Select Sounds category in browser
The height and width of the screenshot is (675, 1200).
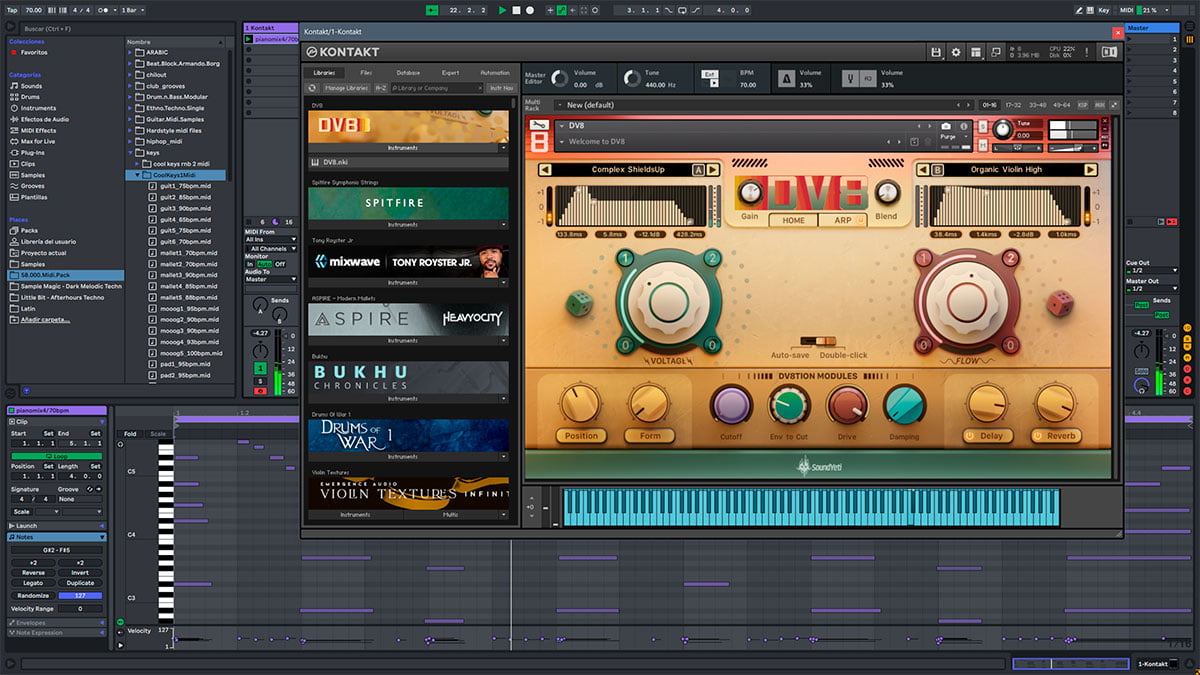pos(31,86)
